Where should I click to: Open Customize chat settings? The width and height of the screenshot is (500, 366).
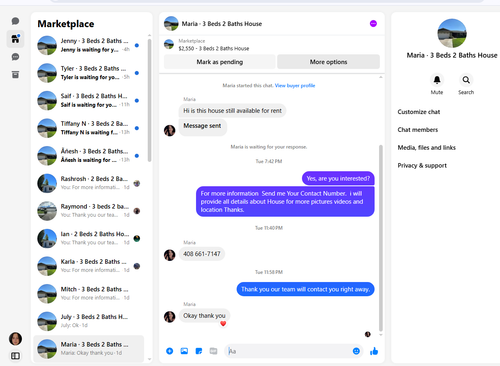point(419,112)
